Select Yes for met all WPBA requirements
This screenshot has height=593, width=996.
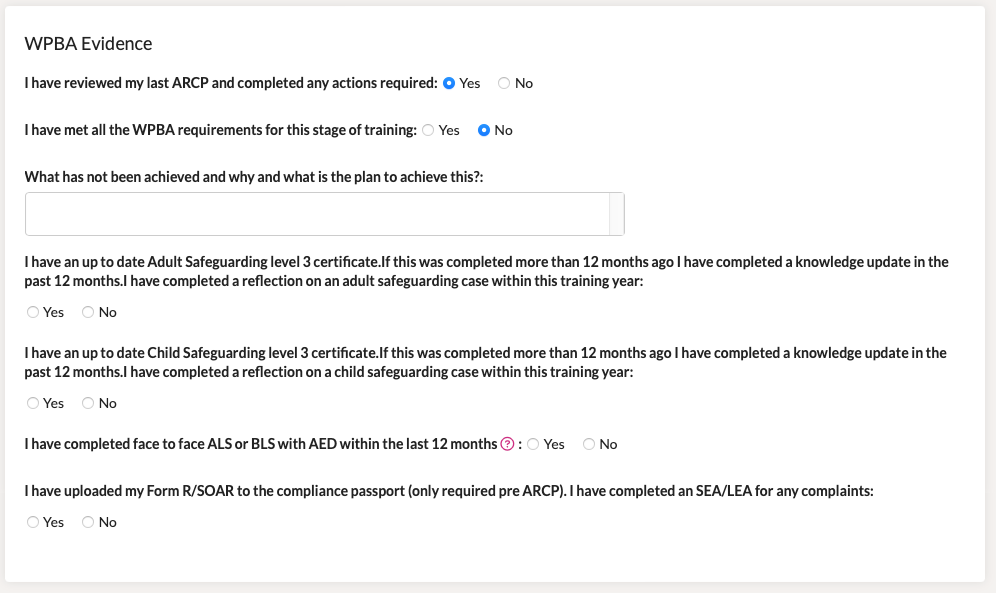428,130
